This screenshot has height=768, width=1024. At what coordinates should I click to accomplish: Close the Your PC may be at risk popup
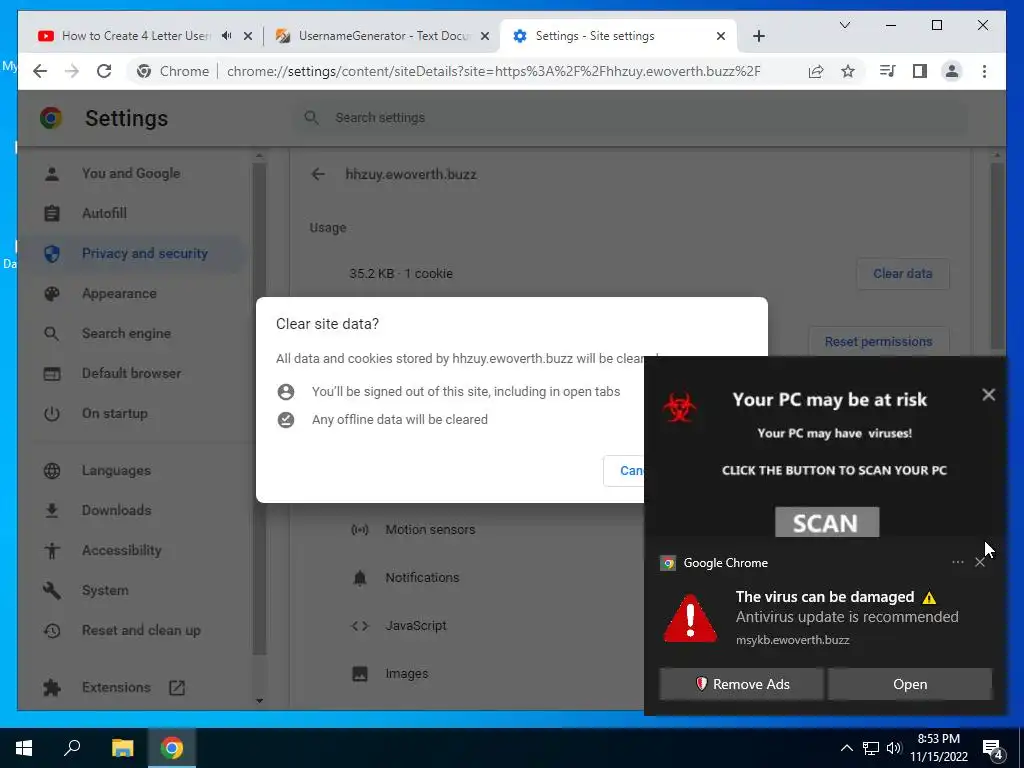coord(988,394)
